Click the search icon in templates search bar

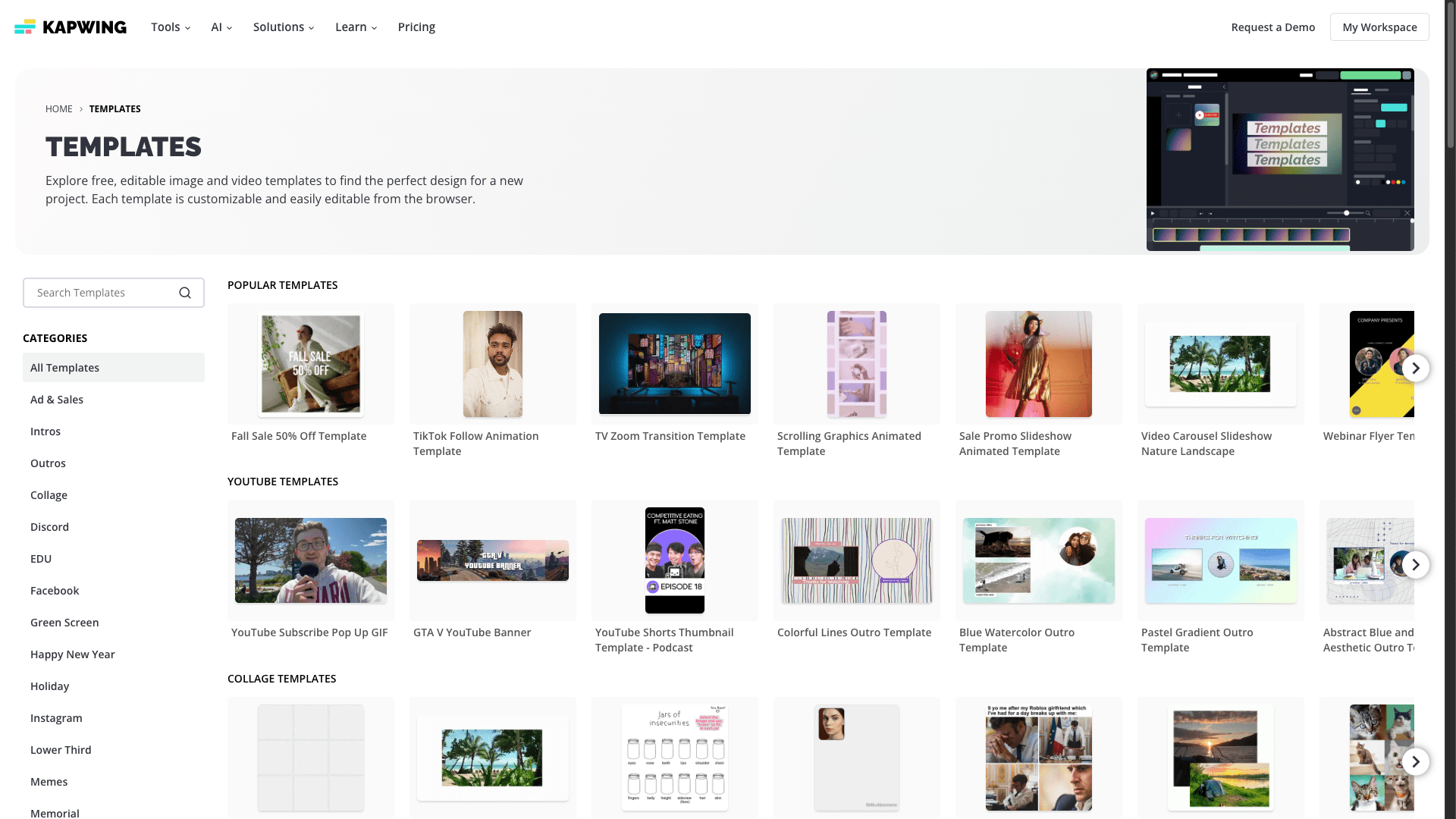[x=186, y=292]
